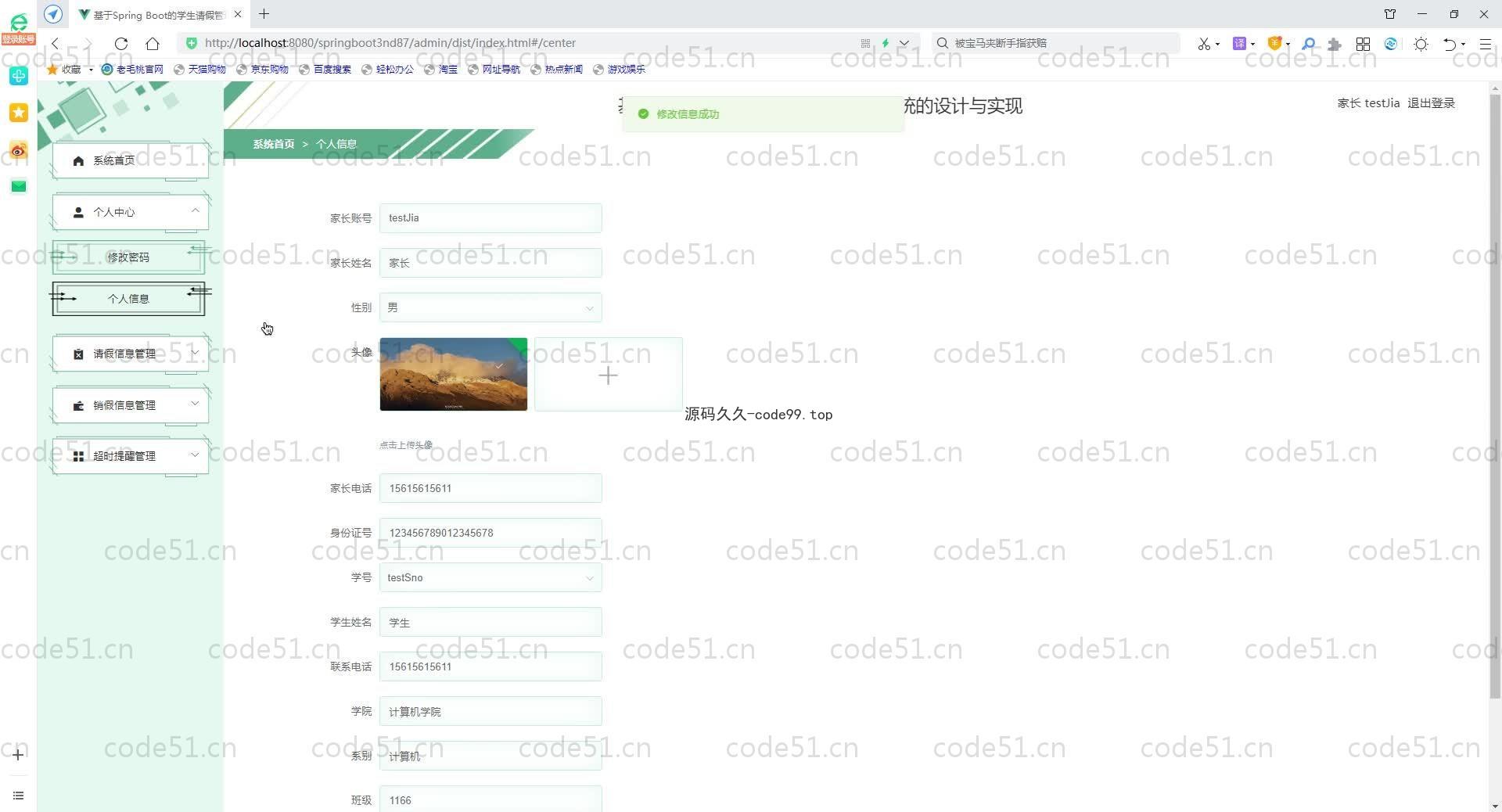Click the page vertical scrollbar
The image size is (1502, 812).
click(x=1494, y=391)
